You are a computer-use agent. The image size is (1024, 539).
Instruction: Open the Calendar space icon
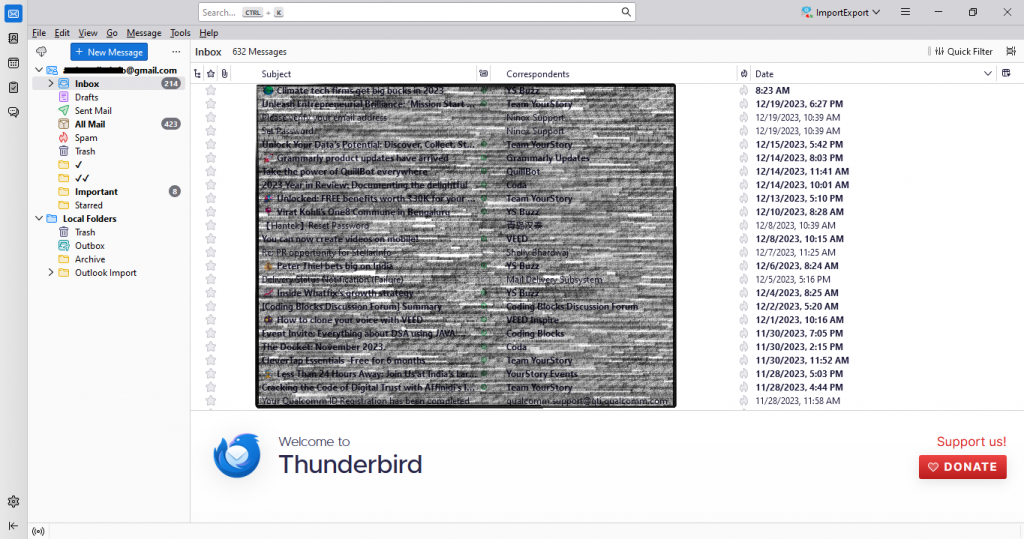pos(13,63)
